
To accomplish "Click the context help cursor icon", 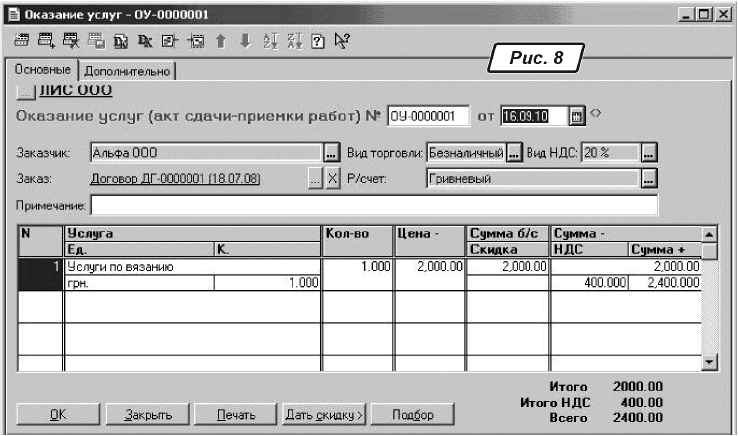I will pos(343,41).
